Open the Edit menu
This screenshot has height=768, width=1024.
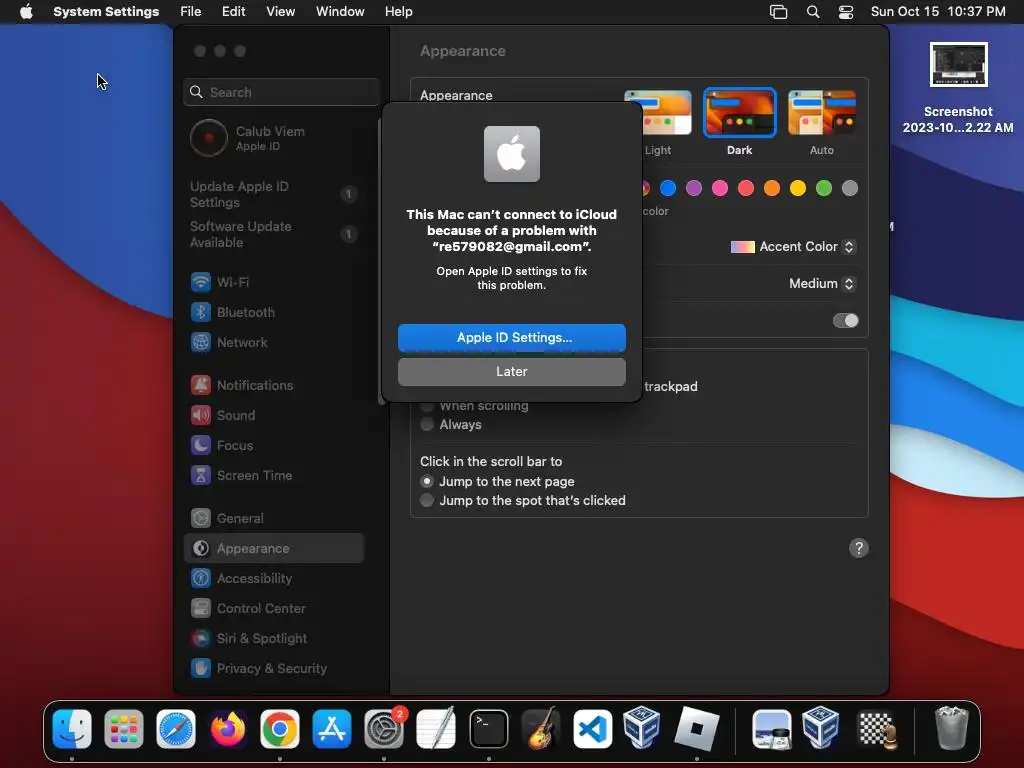pos(233,12)
